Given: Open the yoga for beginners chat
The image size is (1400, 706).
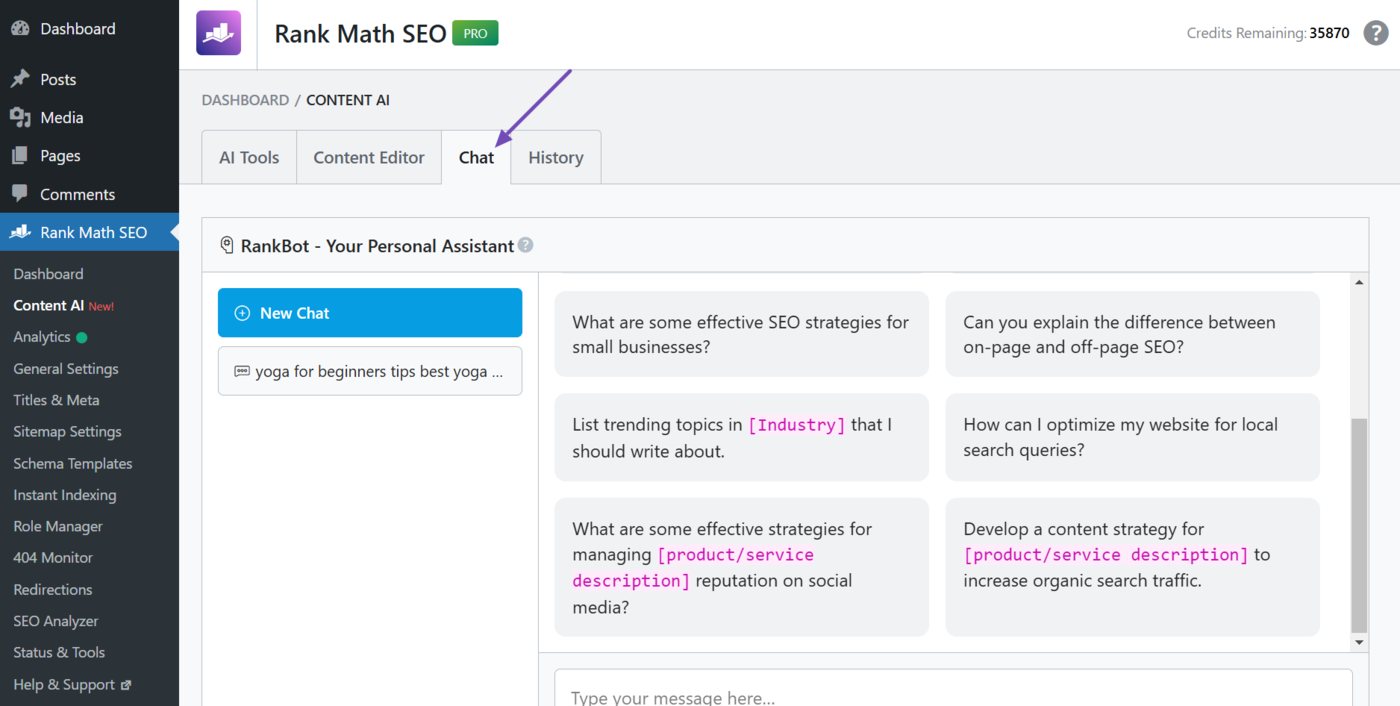Looking at the screenshot, I should pyautogui.click(x=370, y=371).
